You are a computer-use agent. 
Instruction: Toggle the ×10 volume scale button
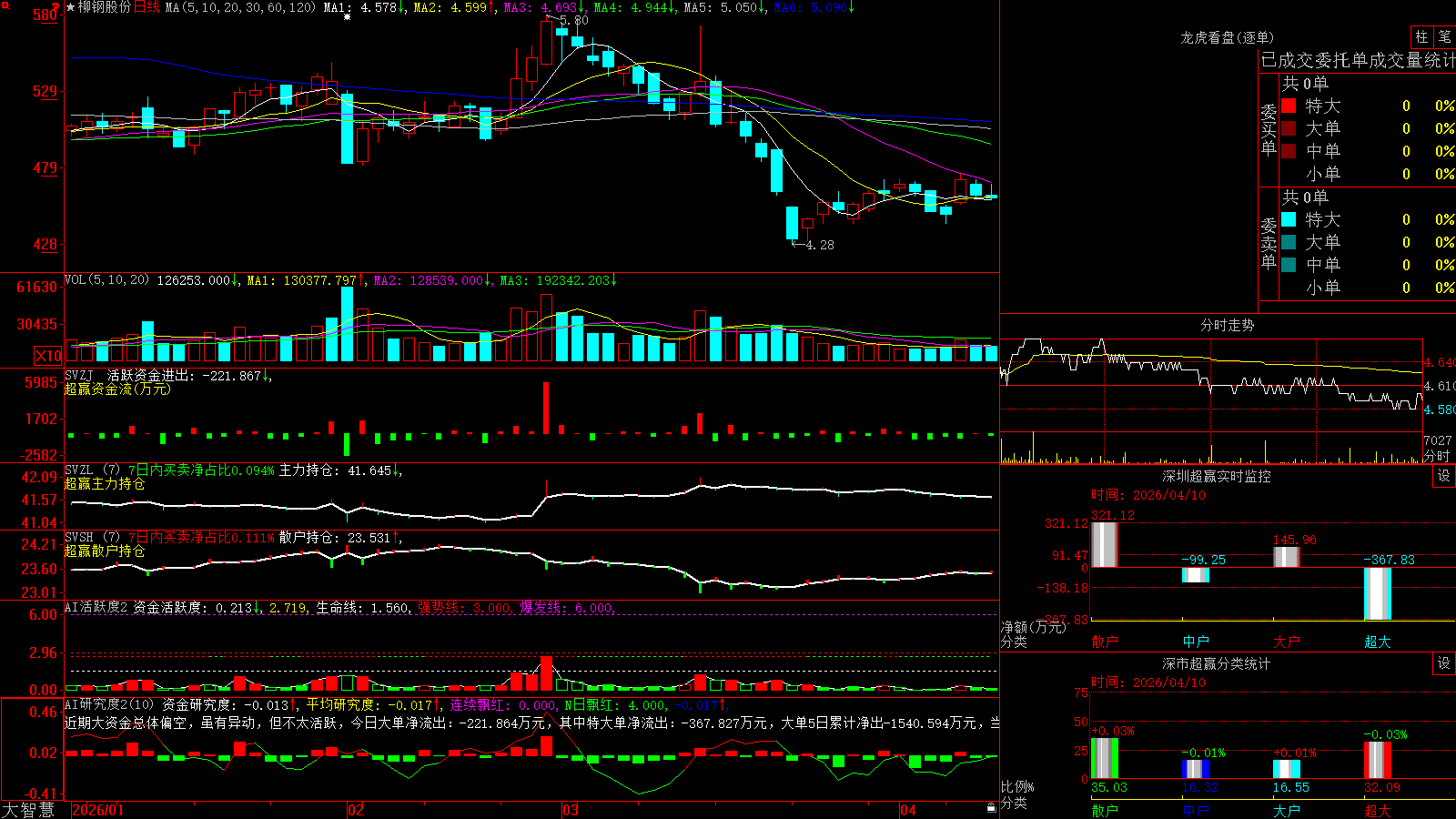click(48, 356)
